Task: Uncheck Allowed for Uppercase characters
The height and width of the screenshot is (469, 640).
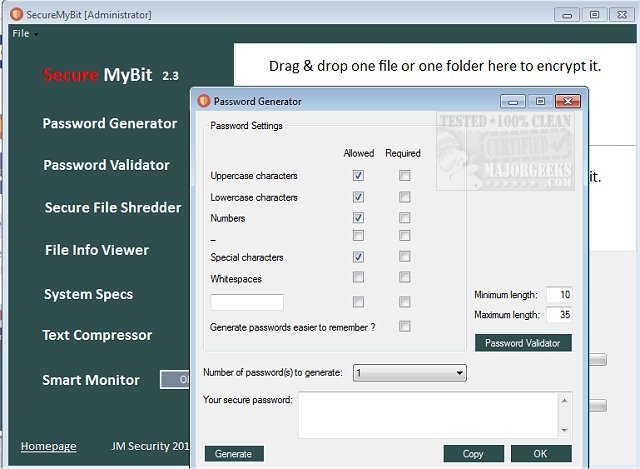Action: coord(358,176)
